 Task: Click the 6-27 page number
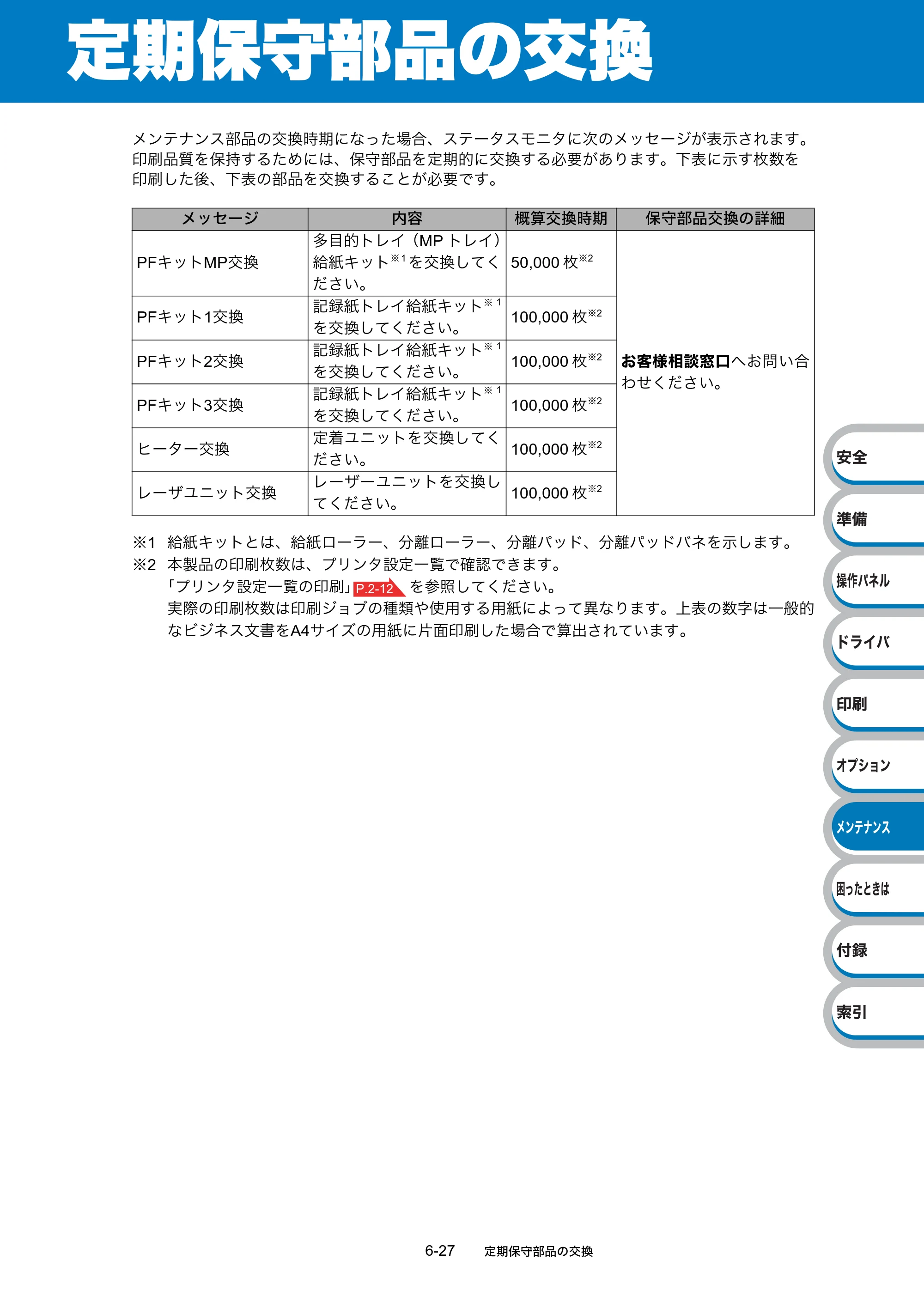point(440,1251)
